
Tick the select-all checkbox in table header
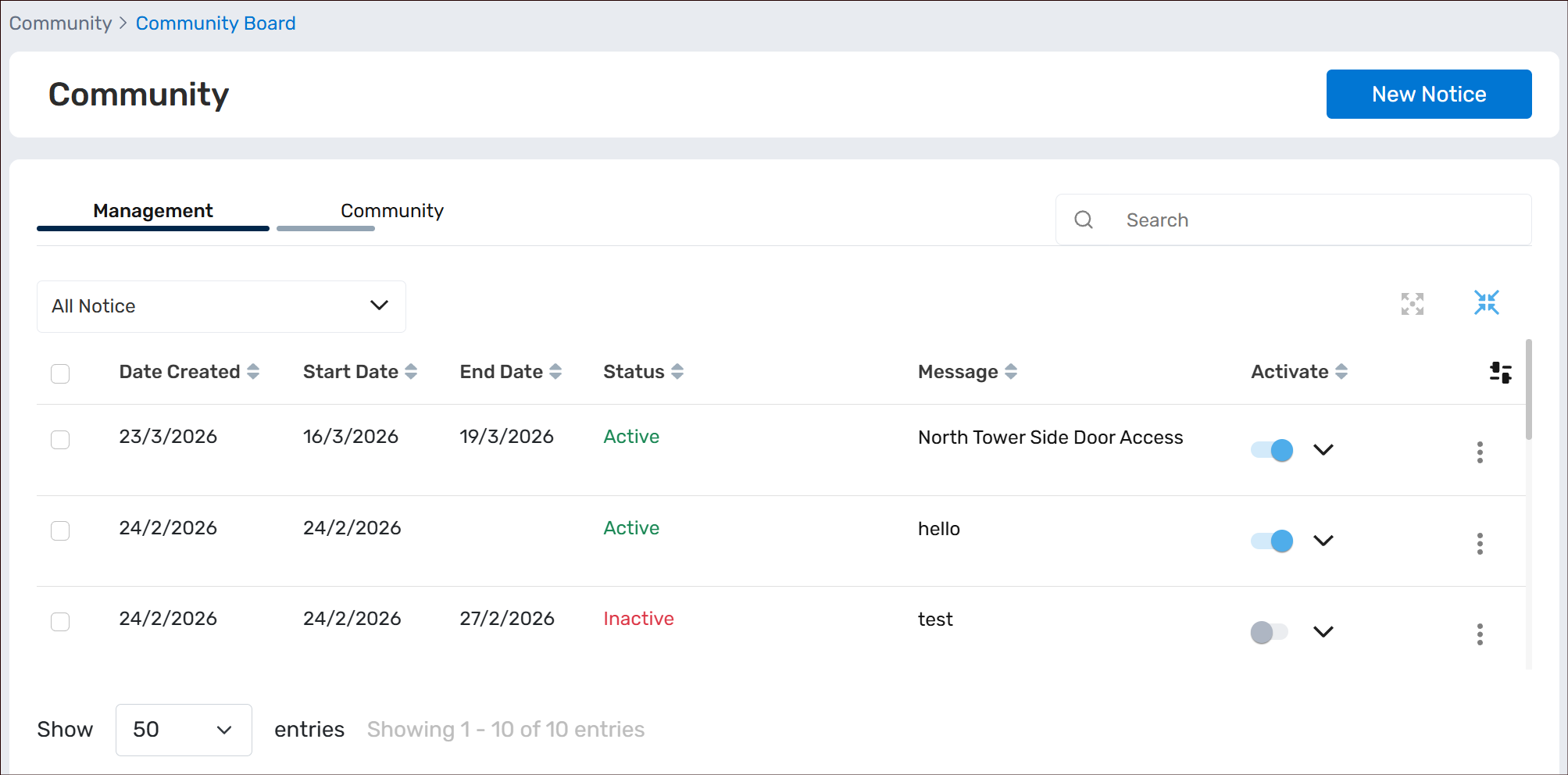[60, 373]
